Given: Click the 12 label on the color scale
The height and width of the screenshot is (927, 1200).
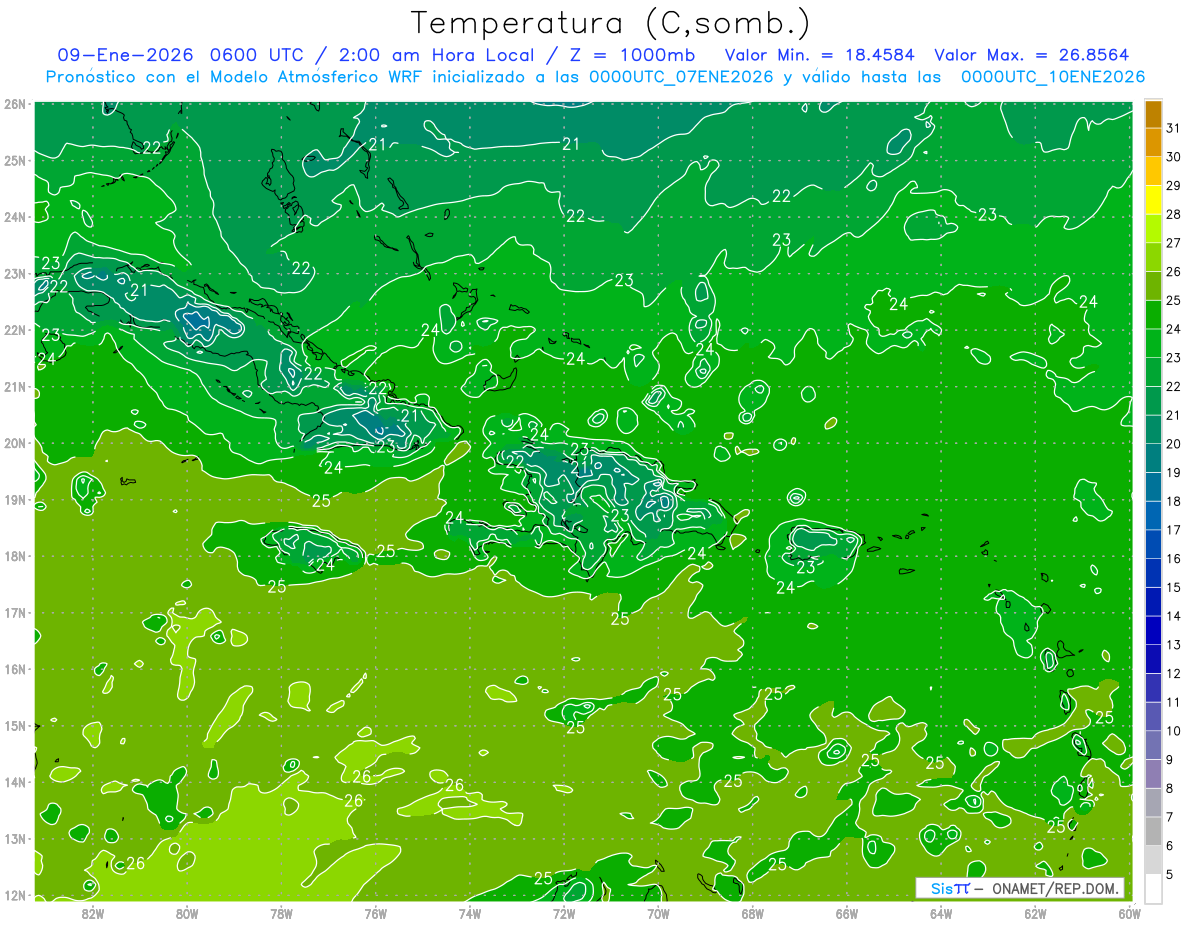Looking at the screenshot, I should point(1173,673).
